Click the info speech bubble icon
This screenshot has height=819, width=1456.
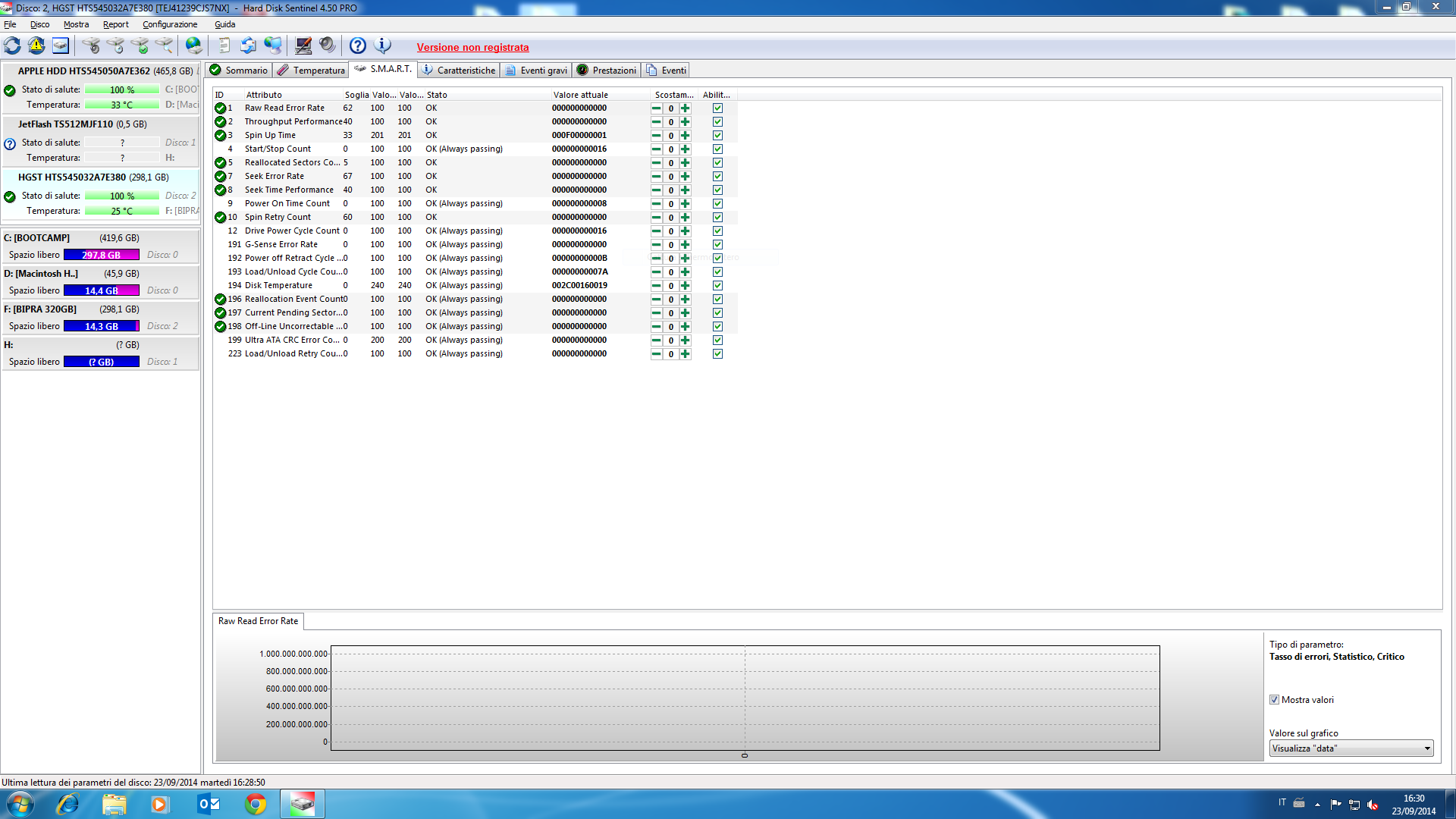pos(383,45)
